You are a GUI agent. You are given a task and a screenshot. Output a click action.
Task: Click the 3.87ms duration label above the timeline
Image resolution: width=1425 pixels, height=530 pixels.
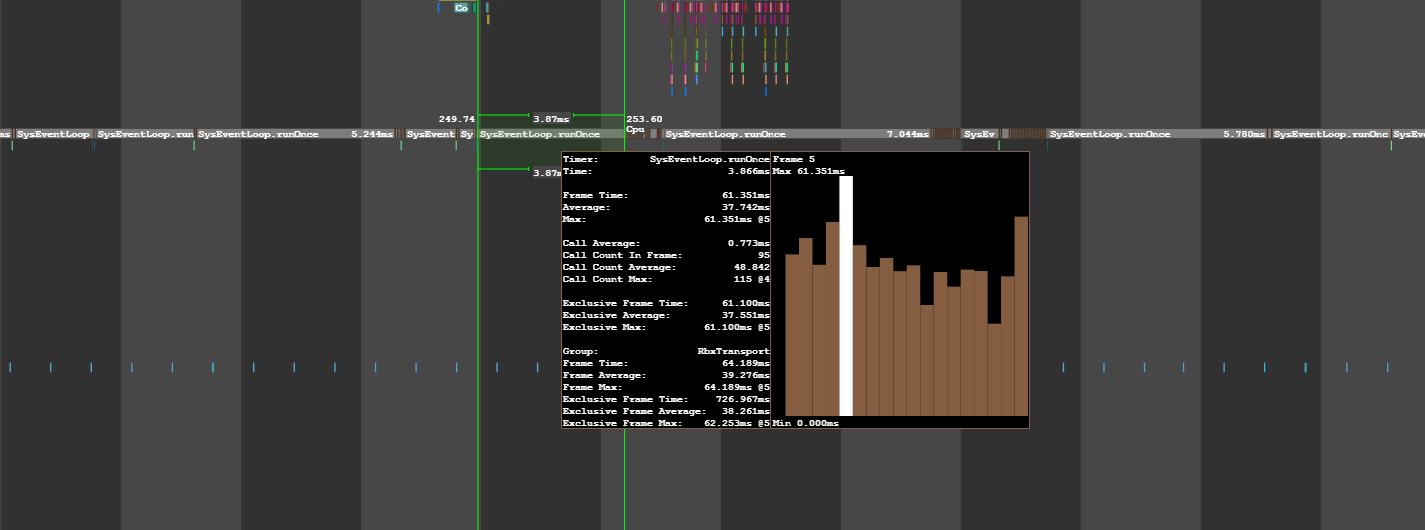551,118
